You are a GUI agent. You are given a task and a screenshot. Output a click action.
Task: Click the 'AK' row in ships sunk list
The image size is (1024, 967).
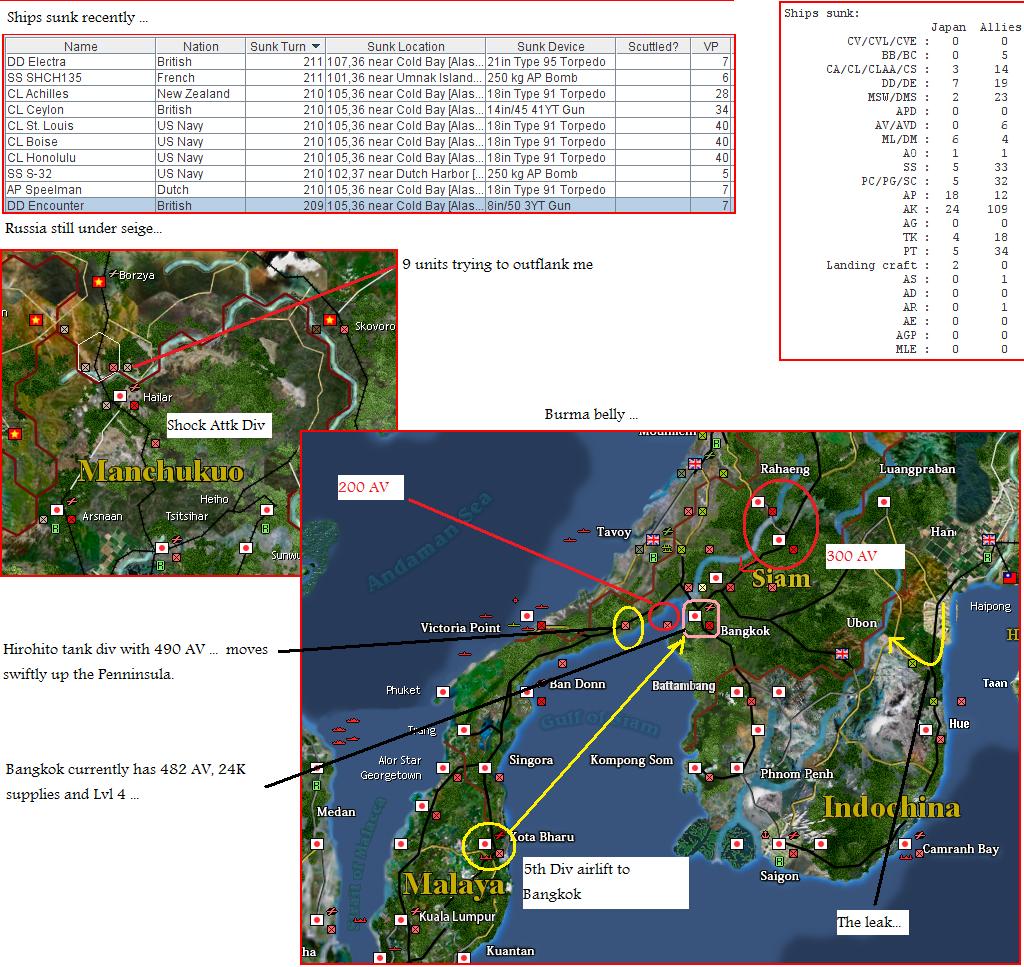[x=955, y=209]
